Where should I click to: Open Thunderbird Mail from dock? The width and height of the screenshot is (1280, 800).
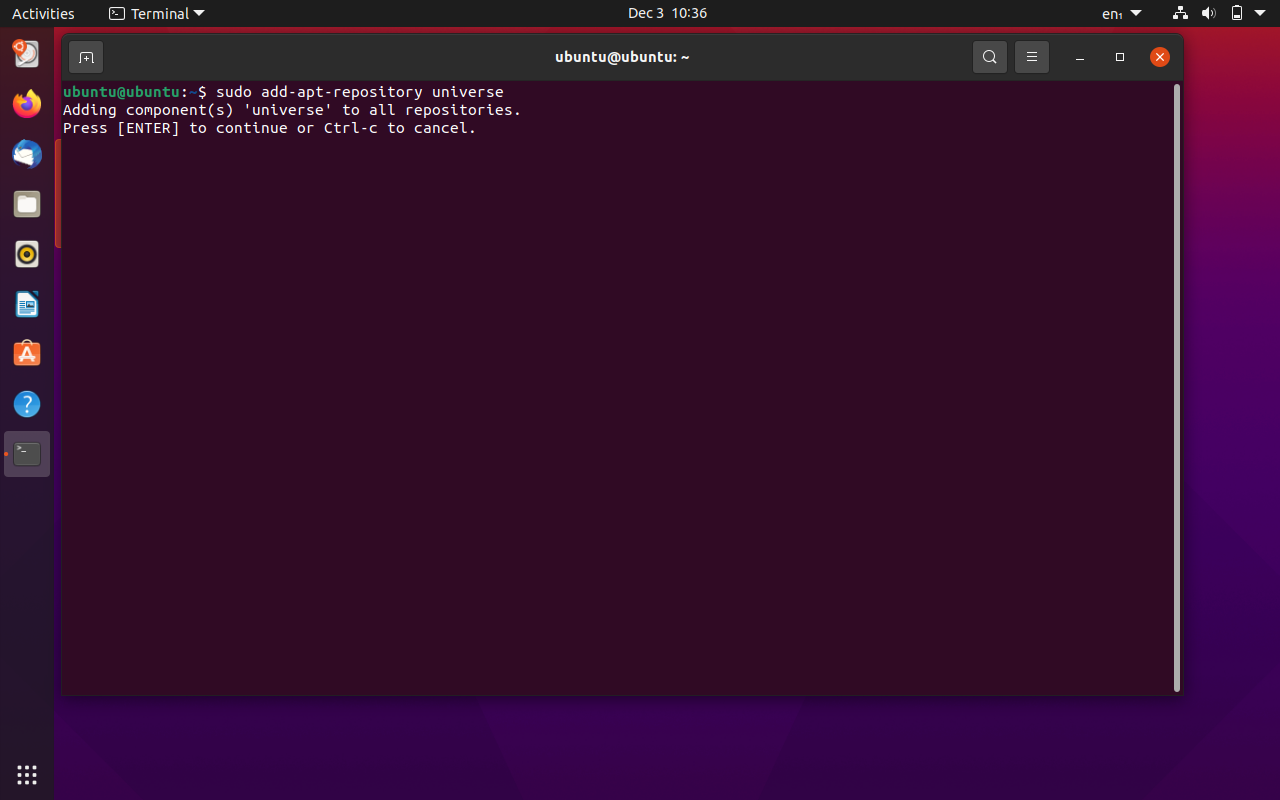[27, 153]
